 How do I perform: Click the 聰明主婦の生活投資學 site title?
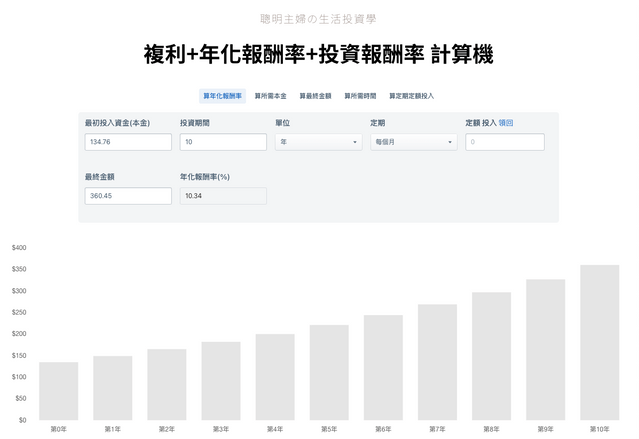319,18
